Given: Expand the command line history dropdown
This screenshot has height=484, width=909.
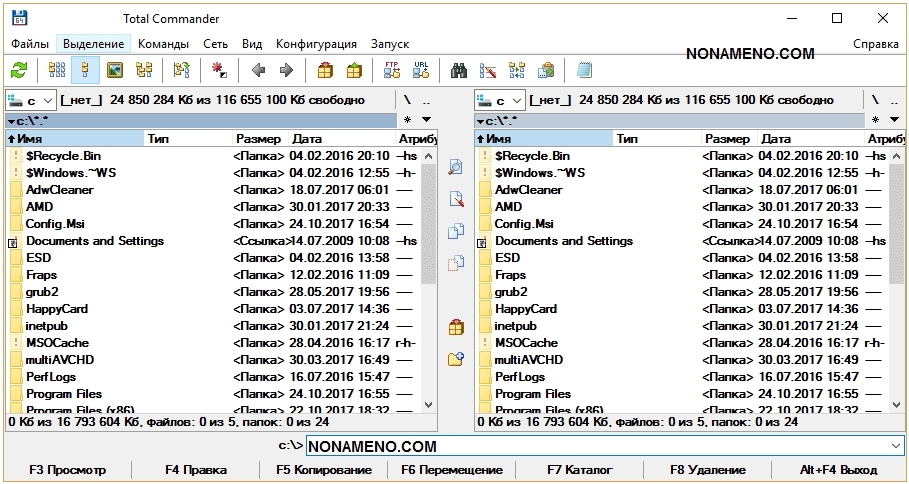Looking at the screenshot, I should tap(896, 446).
